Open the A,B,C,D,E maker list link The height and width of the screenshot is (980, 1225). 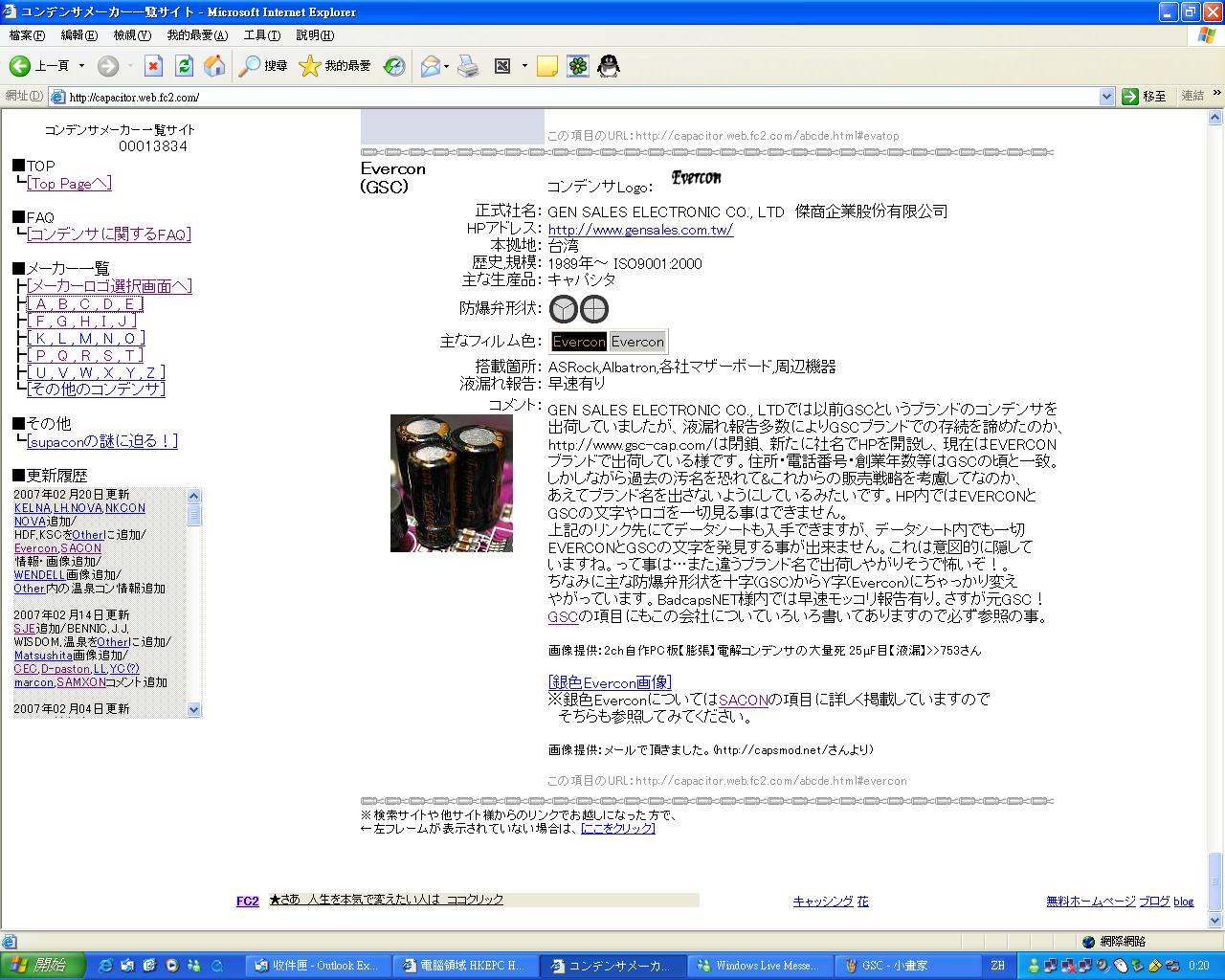tap(85, 303)
